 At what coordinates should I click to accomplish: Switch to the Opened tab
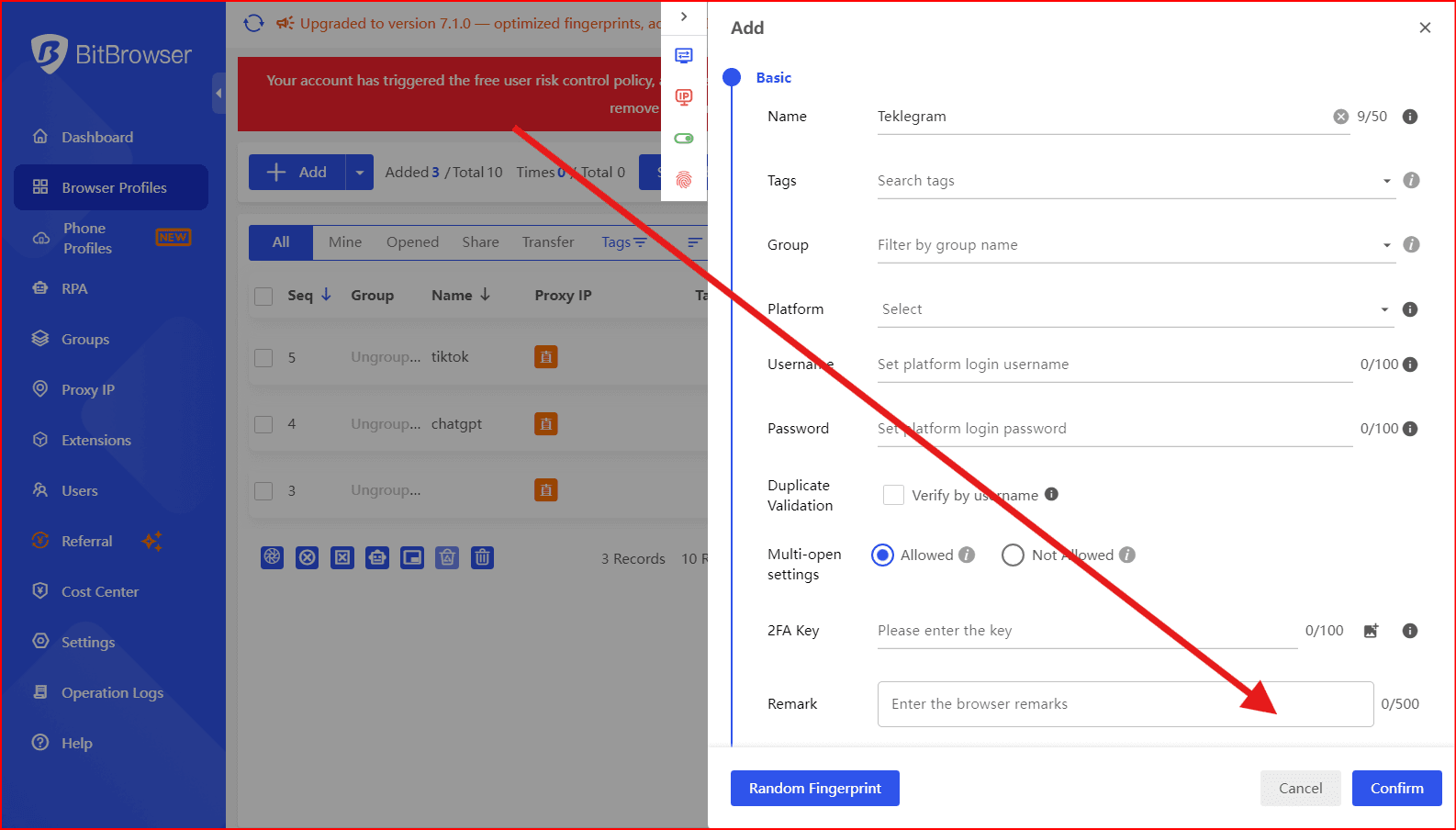[x=412, y=242]
